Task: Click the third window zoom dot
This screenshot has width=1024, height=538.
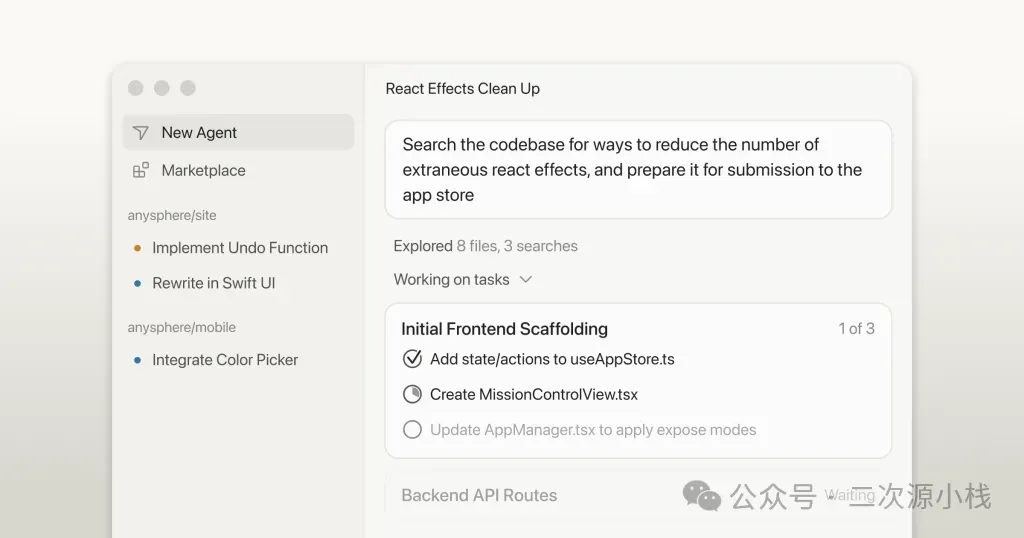Action: tap(187, 88)
